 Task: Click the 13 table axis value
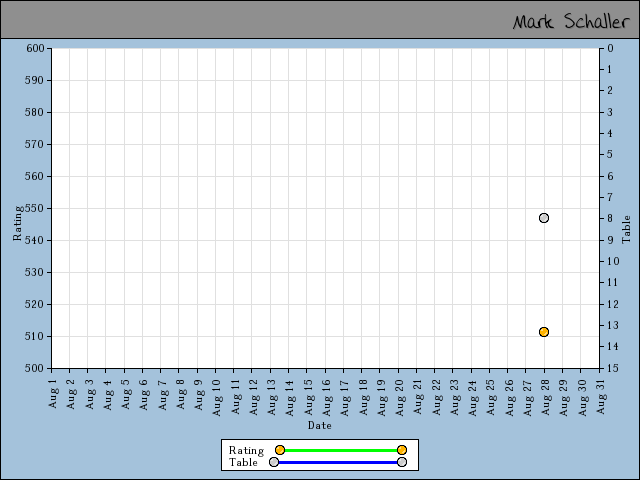click(613, 325)
